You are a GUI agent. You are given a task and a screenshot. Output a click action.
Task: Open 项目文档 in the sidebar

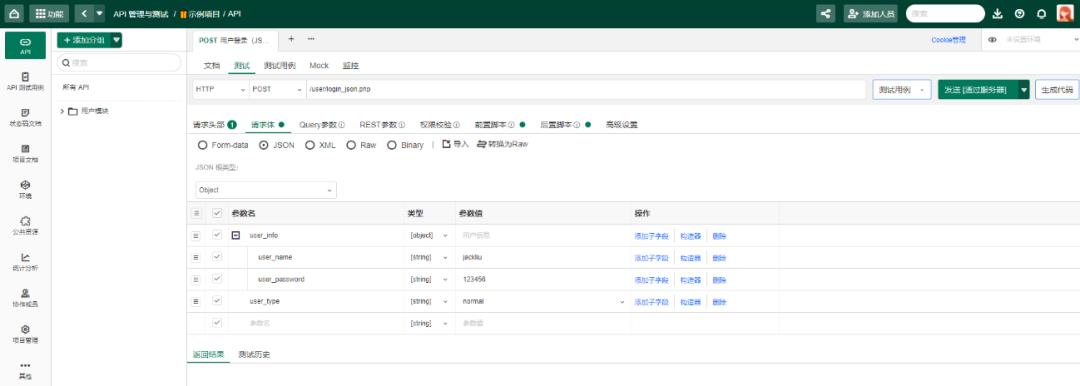tap(25, 153)
